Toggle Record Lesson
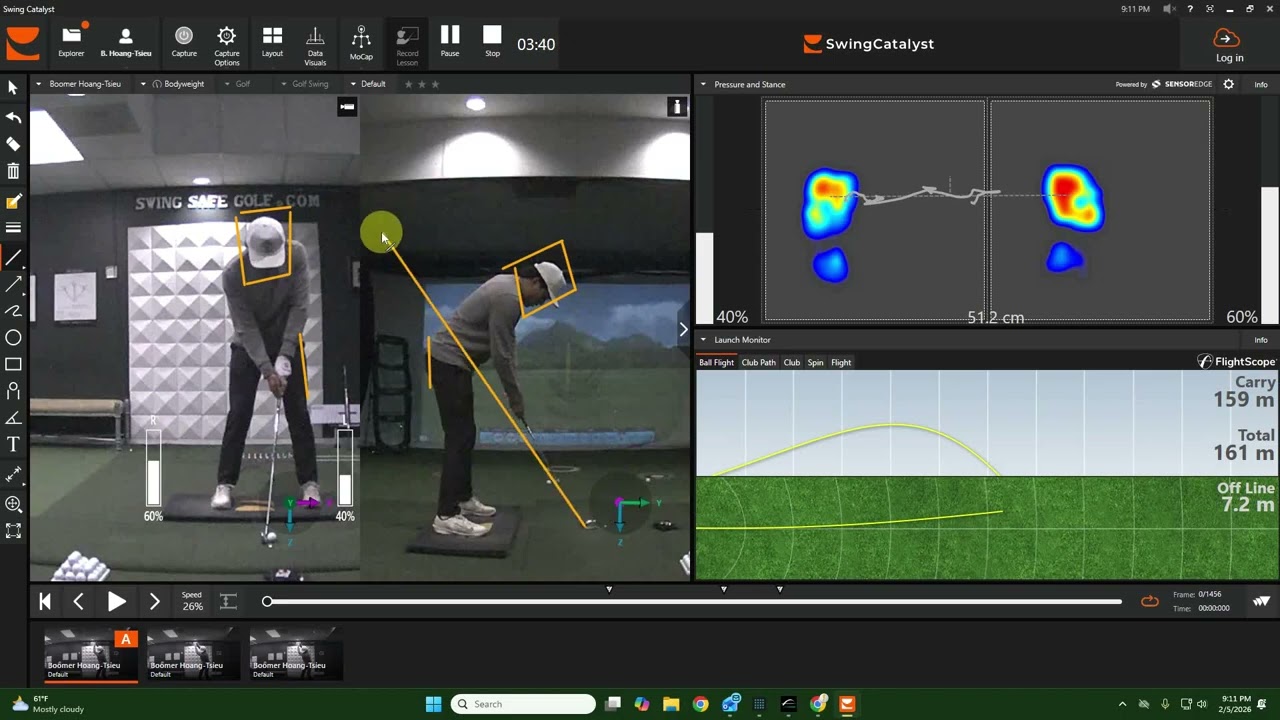This screenshot has height=720, width=1280. [407, 46]
